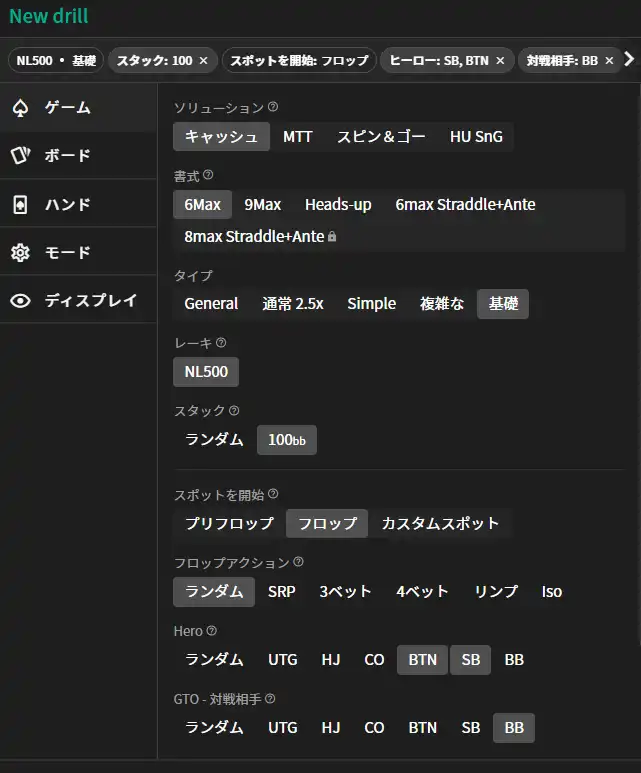
Task: Select MTT solution type
Action: coord(297,137)
